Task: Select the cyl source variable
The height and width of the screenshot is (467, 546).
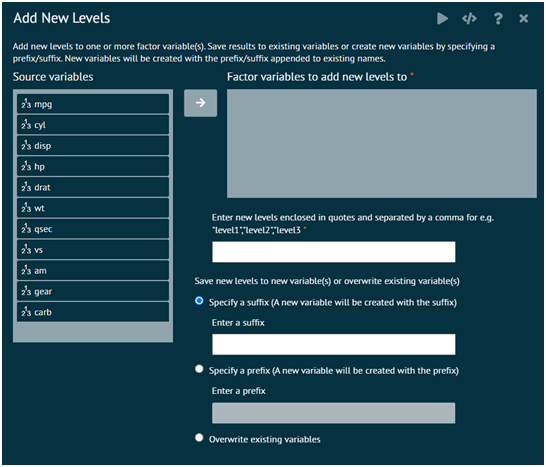Action: (93, 125)
